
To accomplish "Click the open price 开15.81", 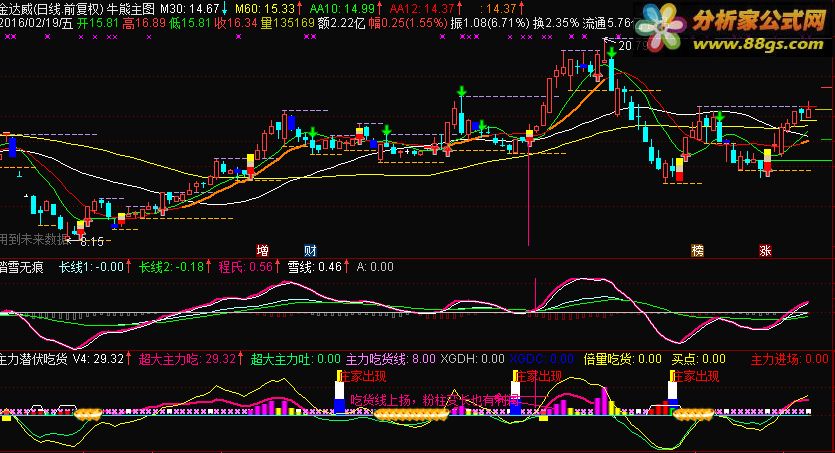I will (x=97, y=23).
